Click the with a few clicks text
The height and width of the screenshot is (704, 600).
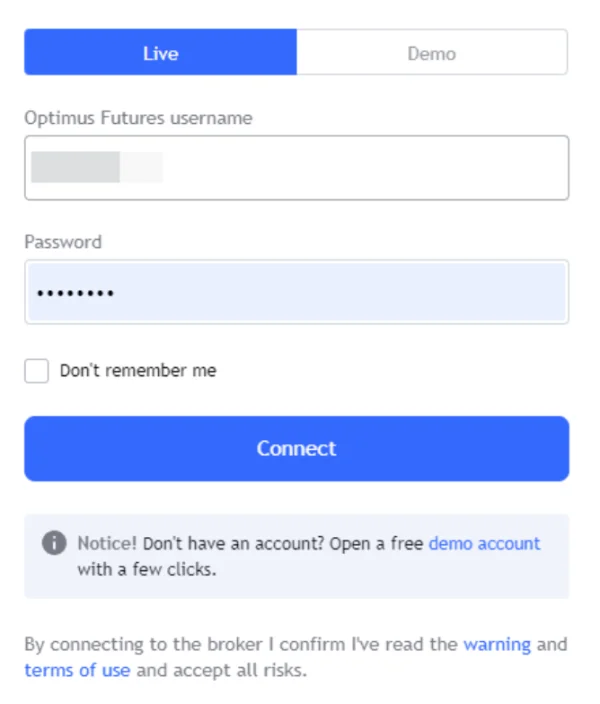click(147, 570)
